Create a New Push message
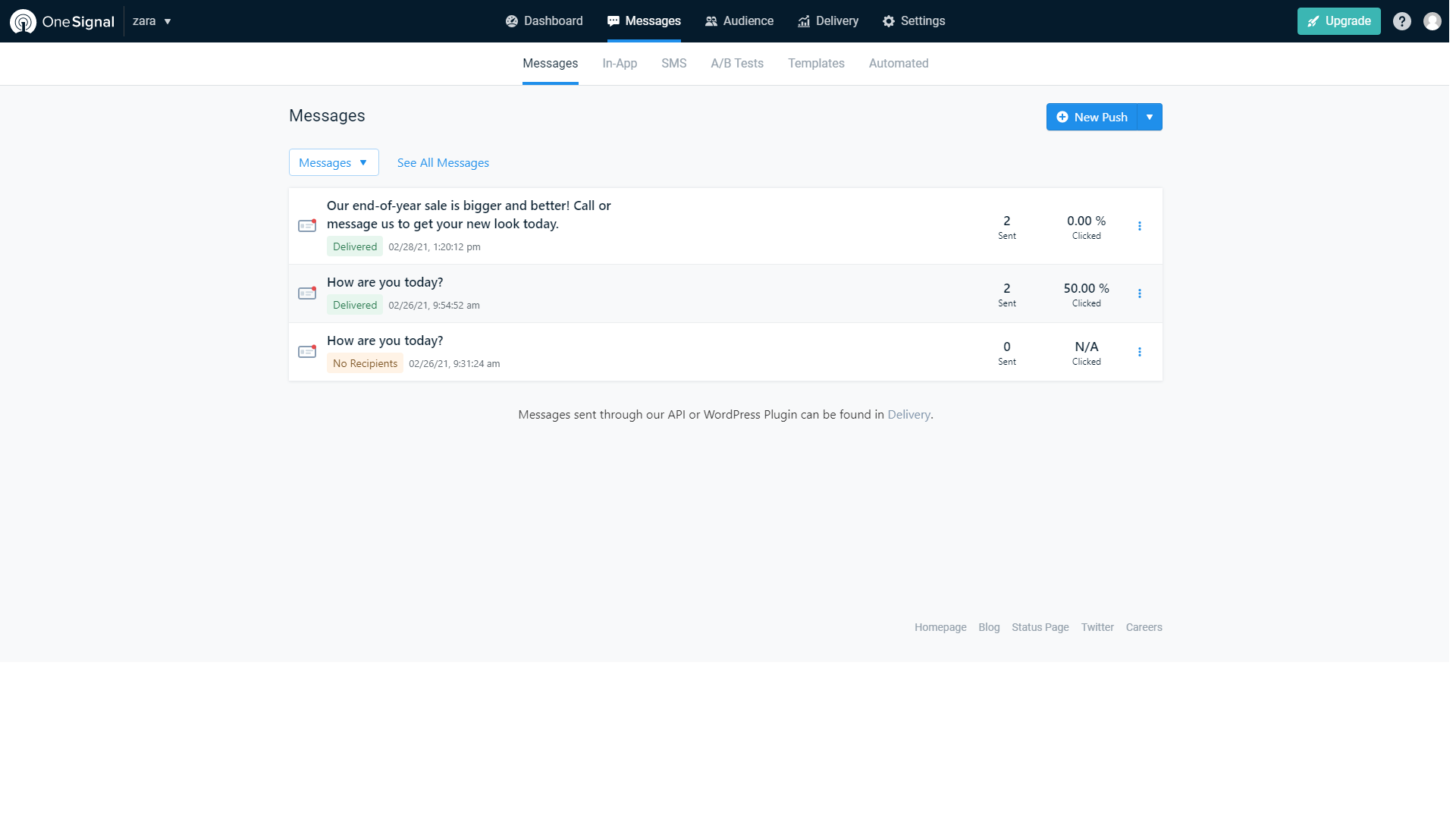 [1092, 117]
